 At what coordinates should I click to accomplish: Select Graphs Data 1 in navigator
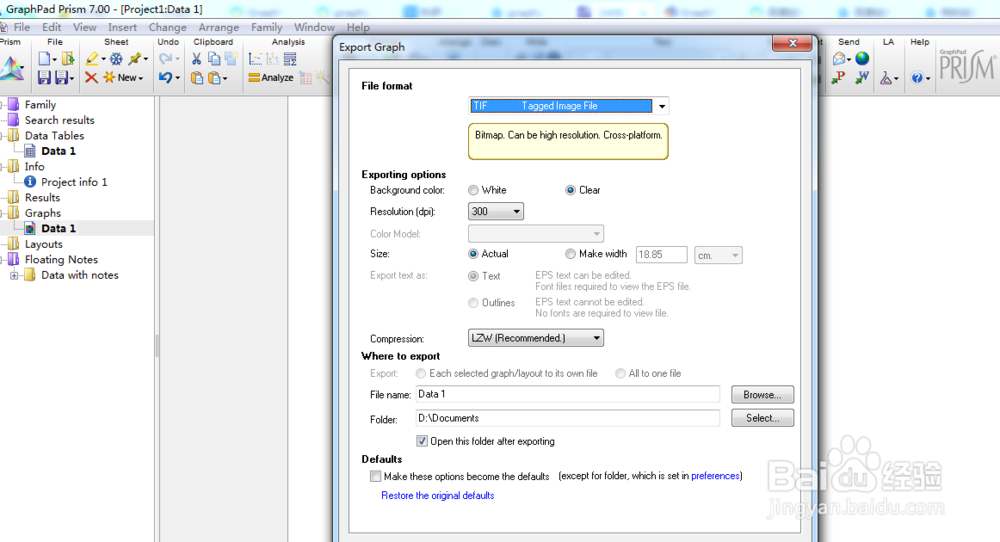pos(58,228)
